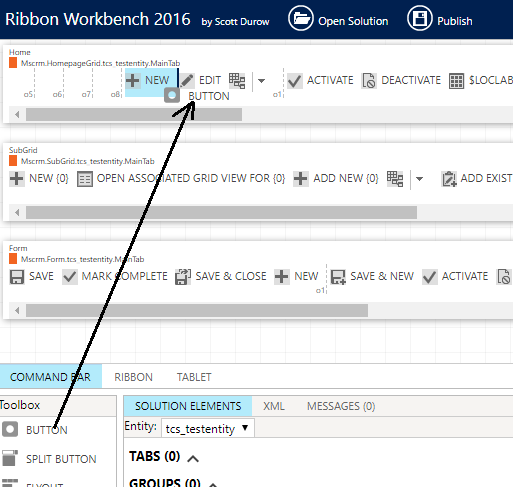Collapse the TABS (0) section

click(x=193, y=459)
